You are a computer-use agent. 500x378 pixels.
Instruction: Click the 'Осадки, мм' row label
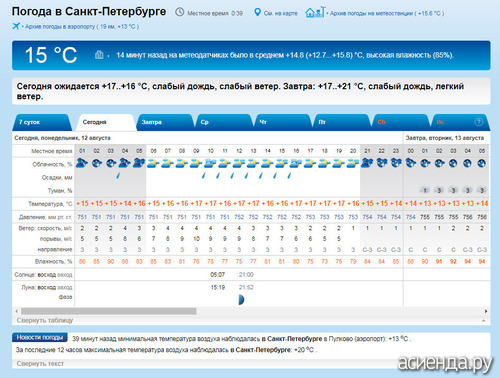pyautogui.click(x=57, y=178)
